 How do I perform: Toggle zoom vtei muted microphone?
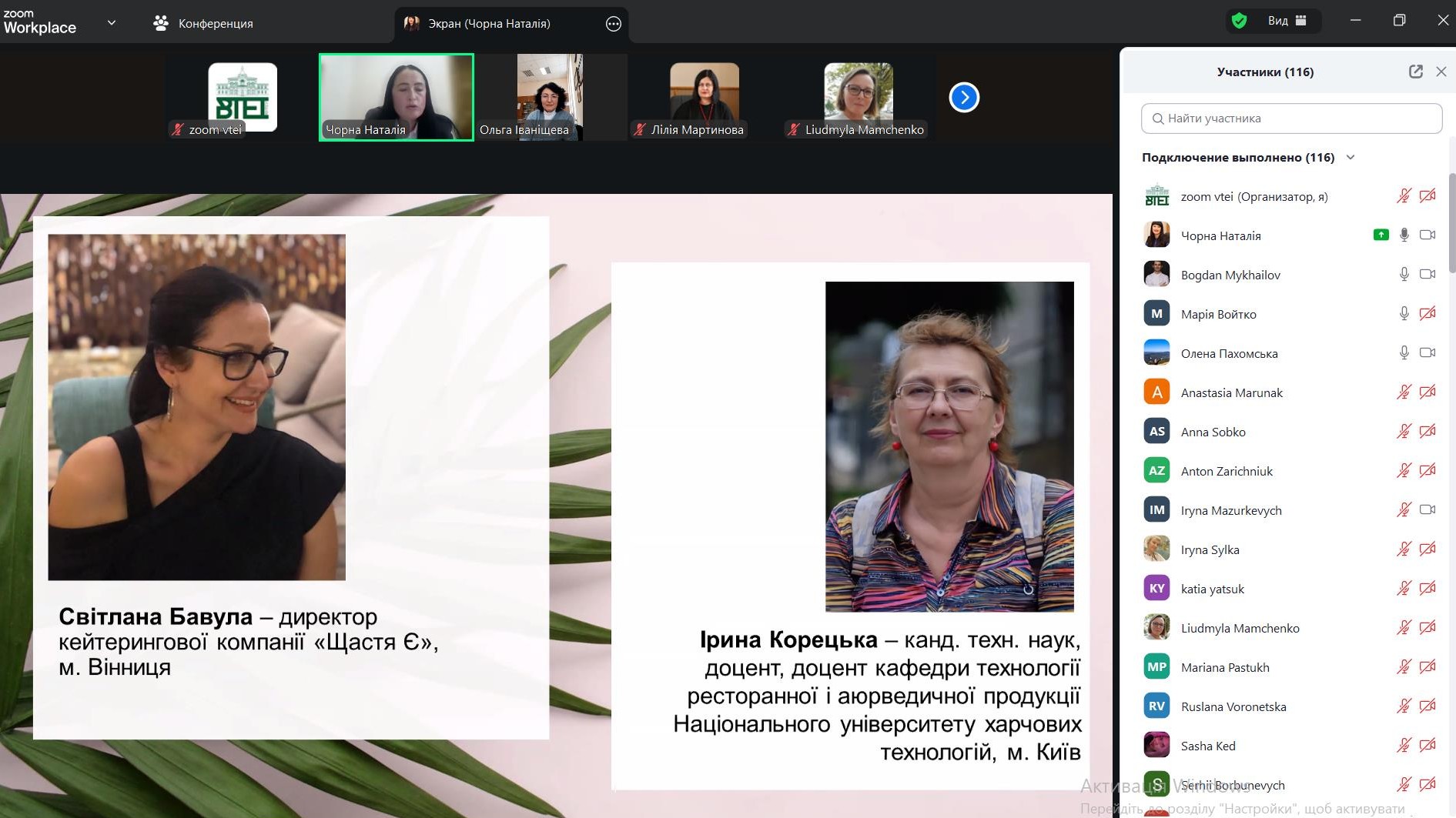pos(1404,196)
